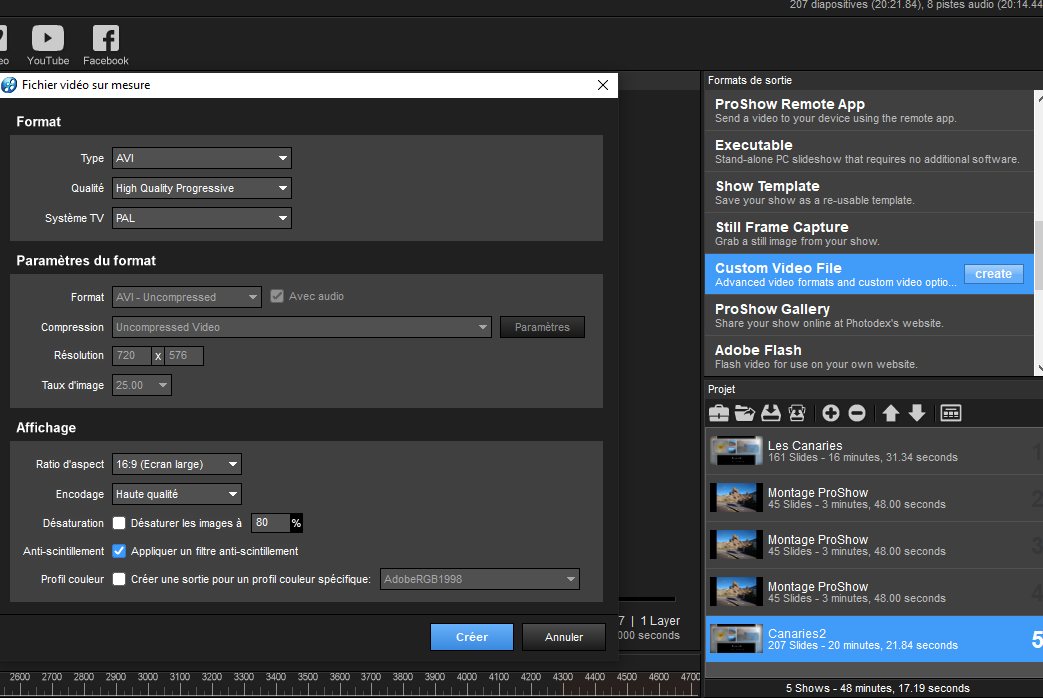Toggle the Avec audio checkbox
The width and height of the screenshot is (1043, 698).
pyautogui.click(x=277, y=296)
